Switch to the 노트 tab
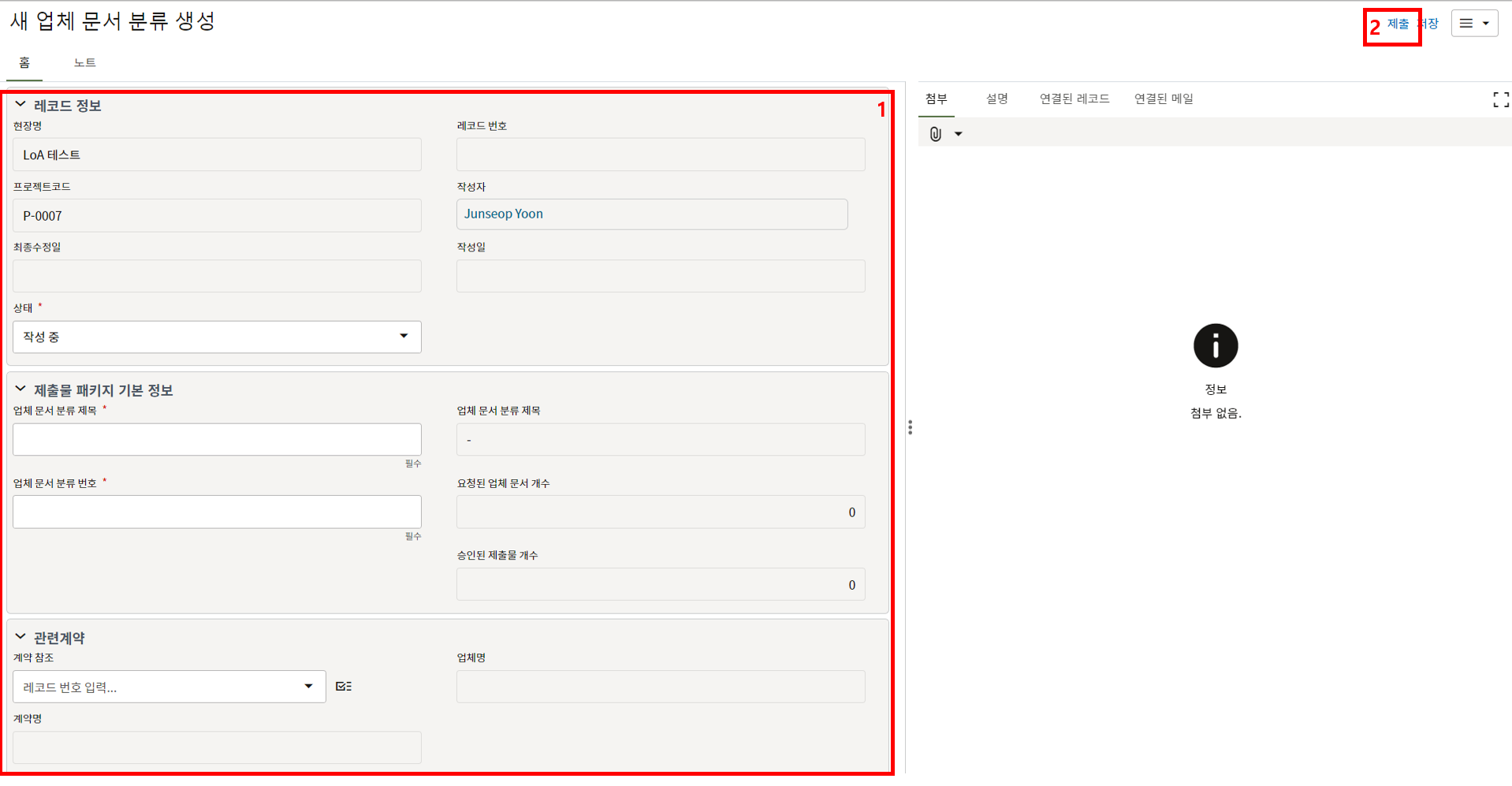1512x786 pixels. pos(84,63)
